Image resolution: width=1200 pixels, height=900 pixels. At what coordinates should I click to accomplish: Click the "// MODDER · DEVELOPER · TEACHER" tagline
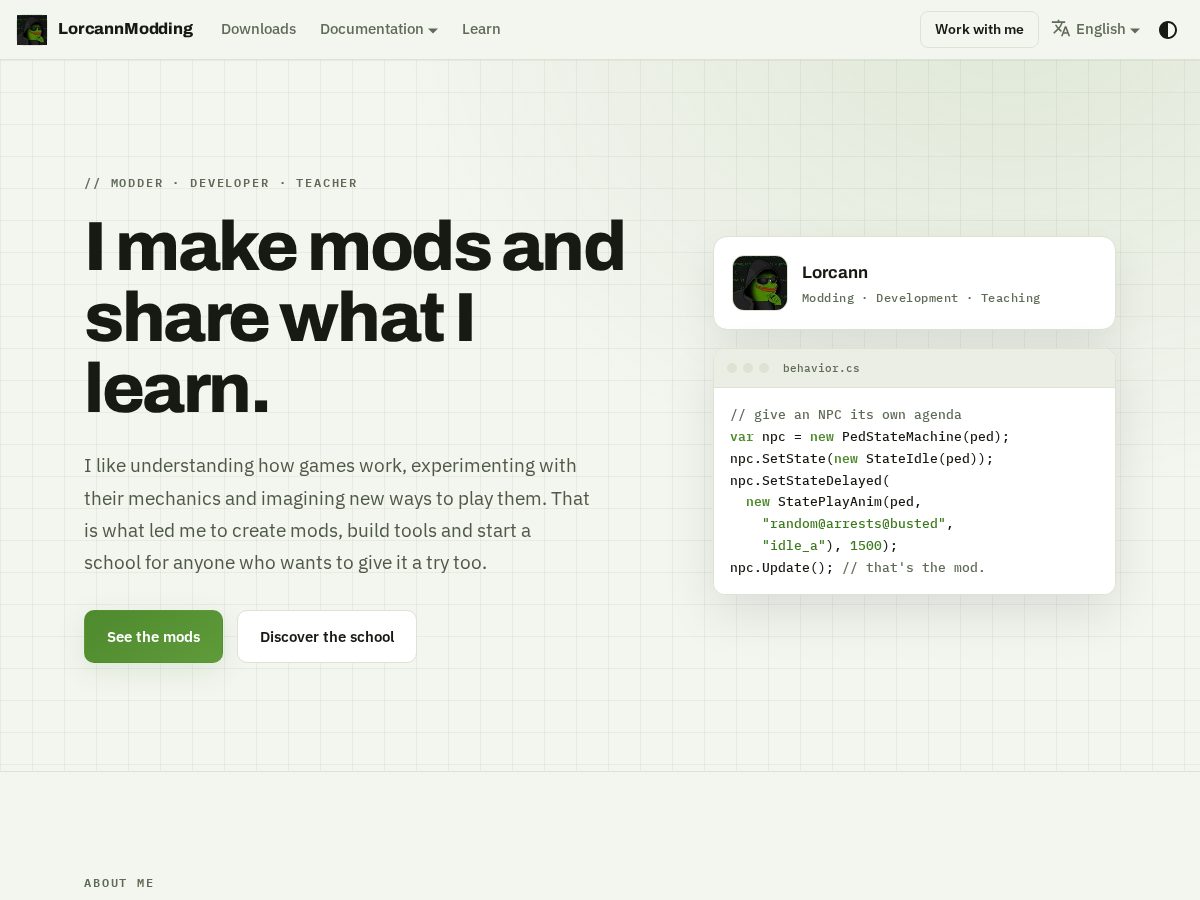(221, 183)
